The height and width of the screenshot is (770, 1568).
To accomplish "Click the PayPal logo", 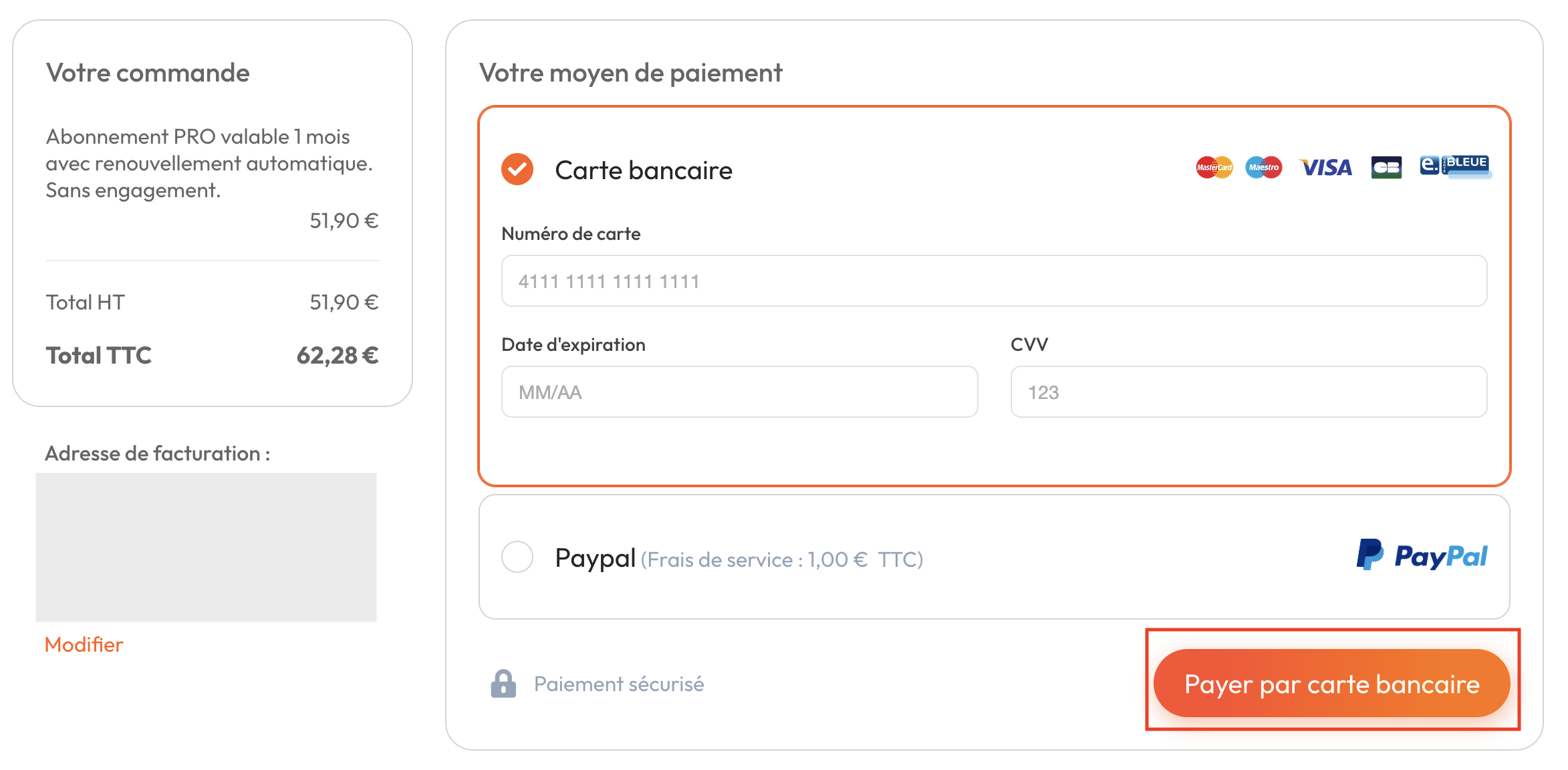I will tap(1422, 555).
